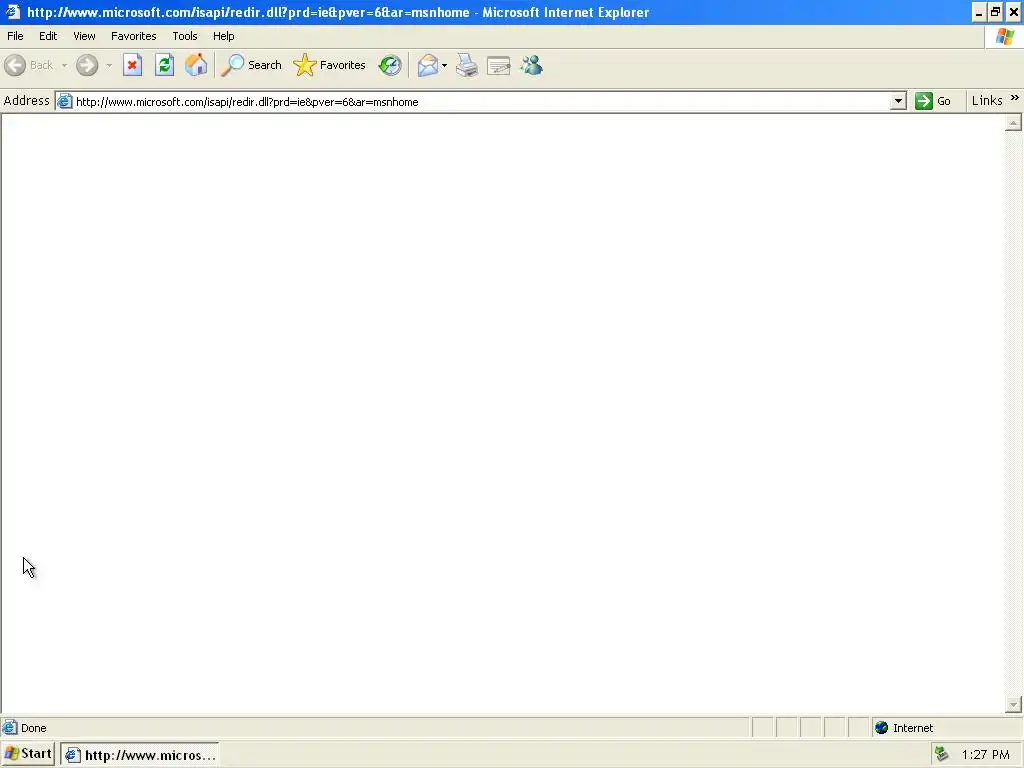
Task: Open the Help menu
Action: (223, 36)
